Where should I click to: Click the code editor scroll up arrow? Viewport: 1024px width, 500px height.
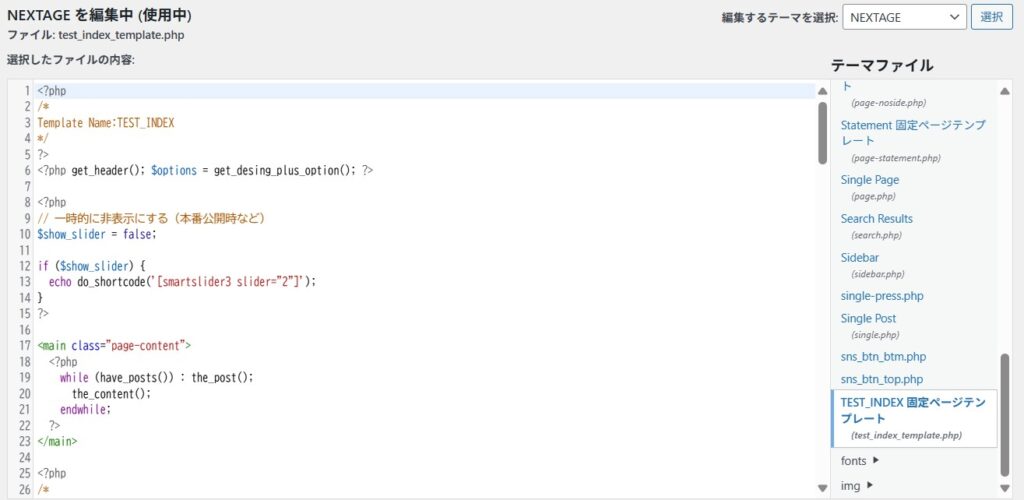pyautogui.click(x=822, y=91)
